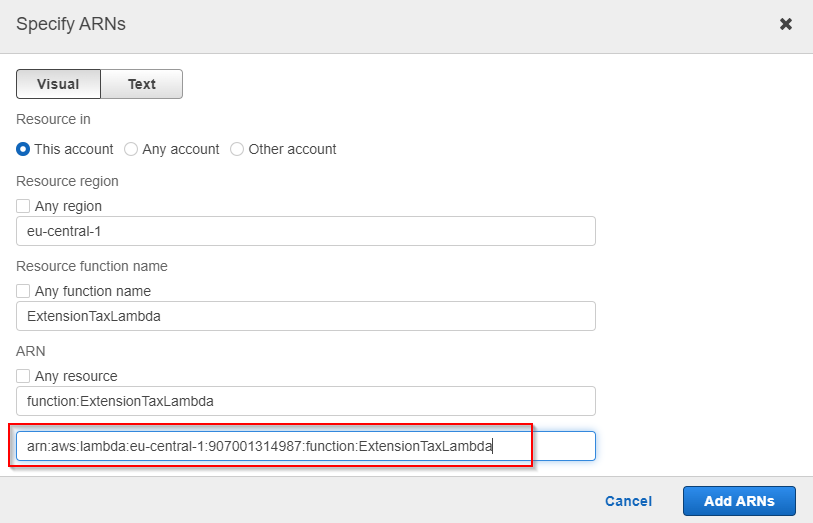
Task: Click the Resource region heading label
Action: 67,181
